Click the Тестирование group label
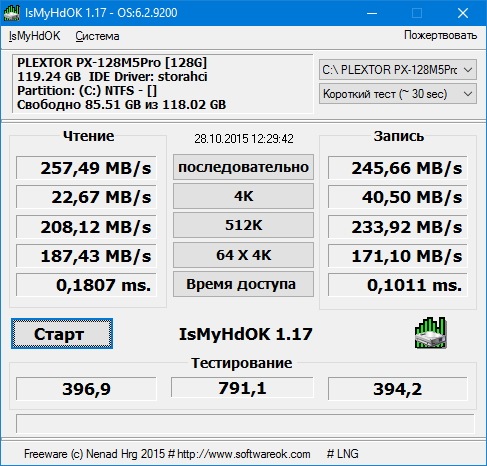The image size is (487, 466). click(x=242, y=363)
